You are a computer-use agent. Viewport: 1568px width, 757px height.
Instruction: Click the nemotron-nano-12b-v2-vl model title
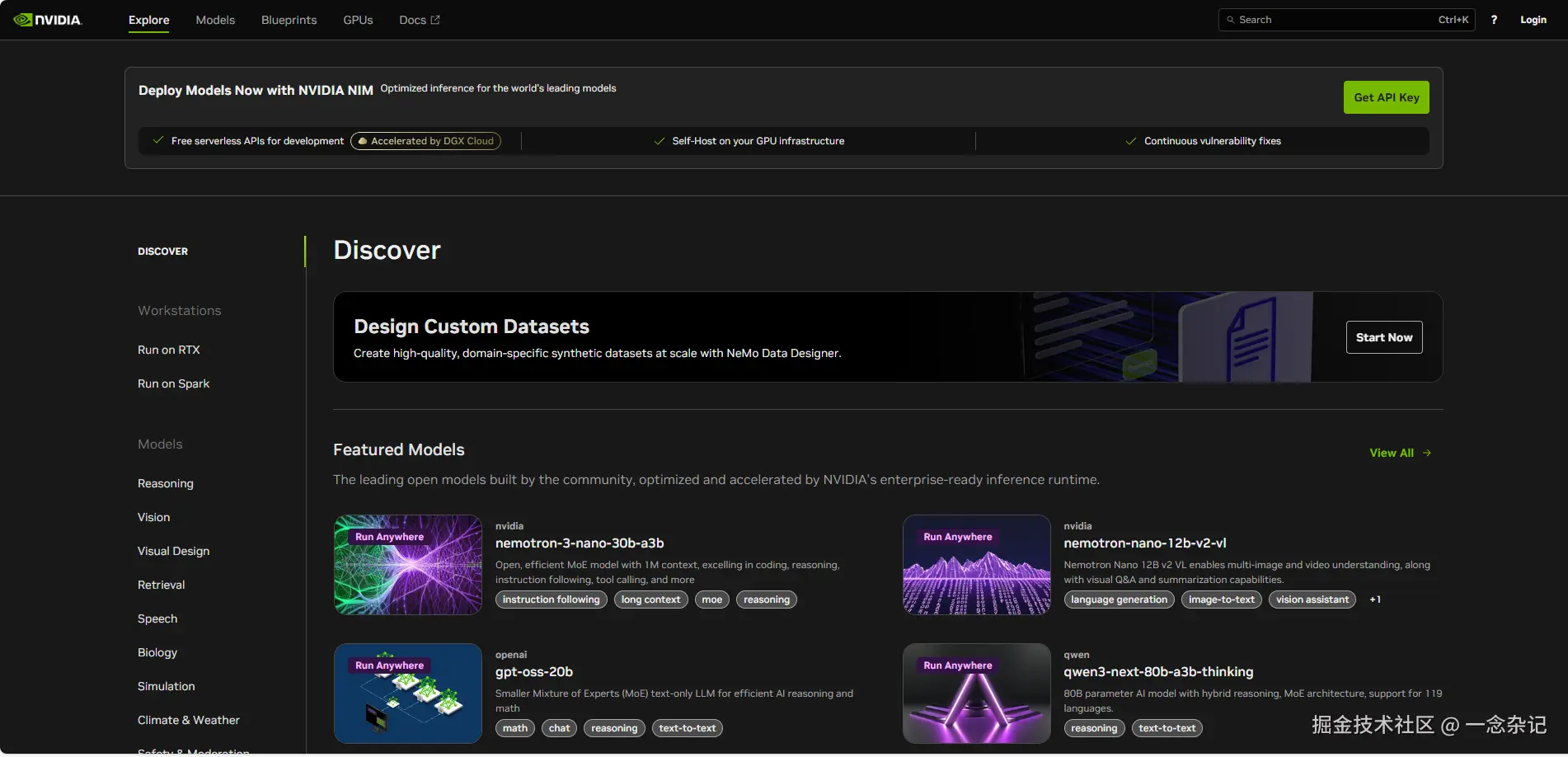coord(1145,543)
